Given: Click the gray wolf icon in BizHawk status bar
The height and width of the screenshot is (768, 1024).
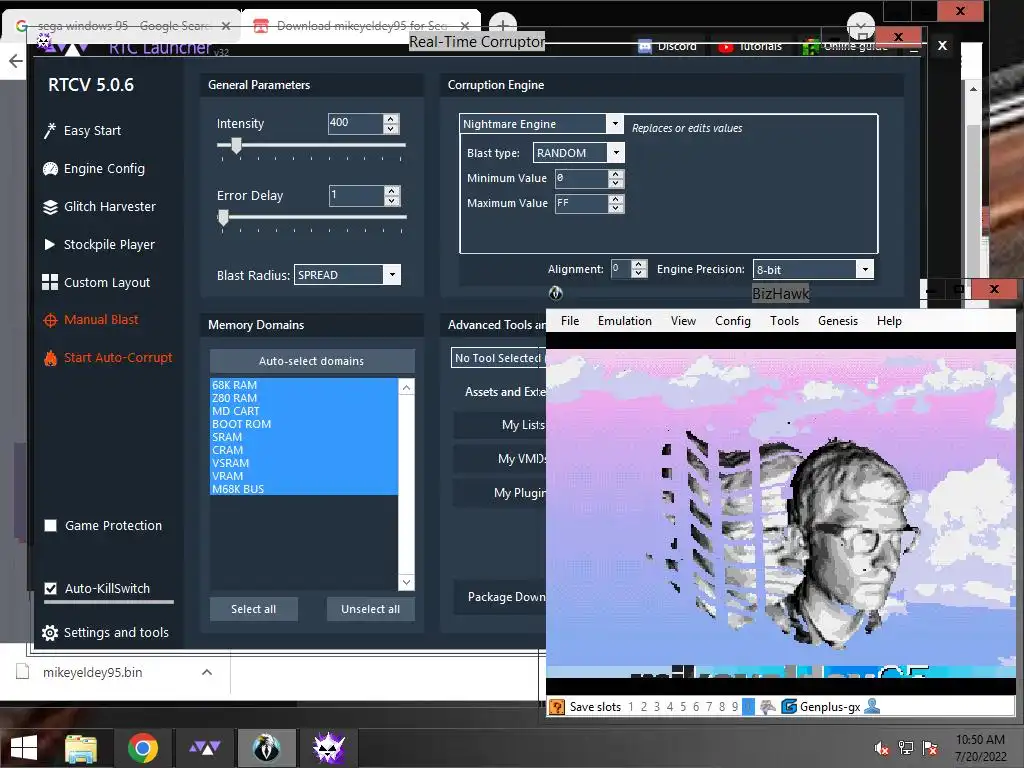Looking at the screenshot, I should 768,707.
